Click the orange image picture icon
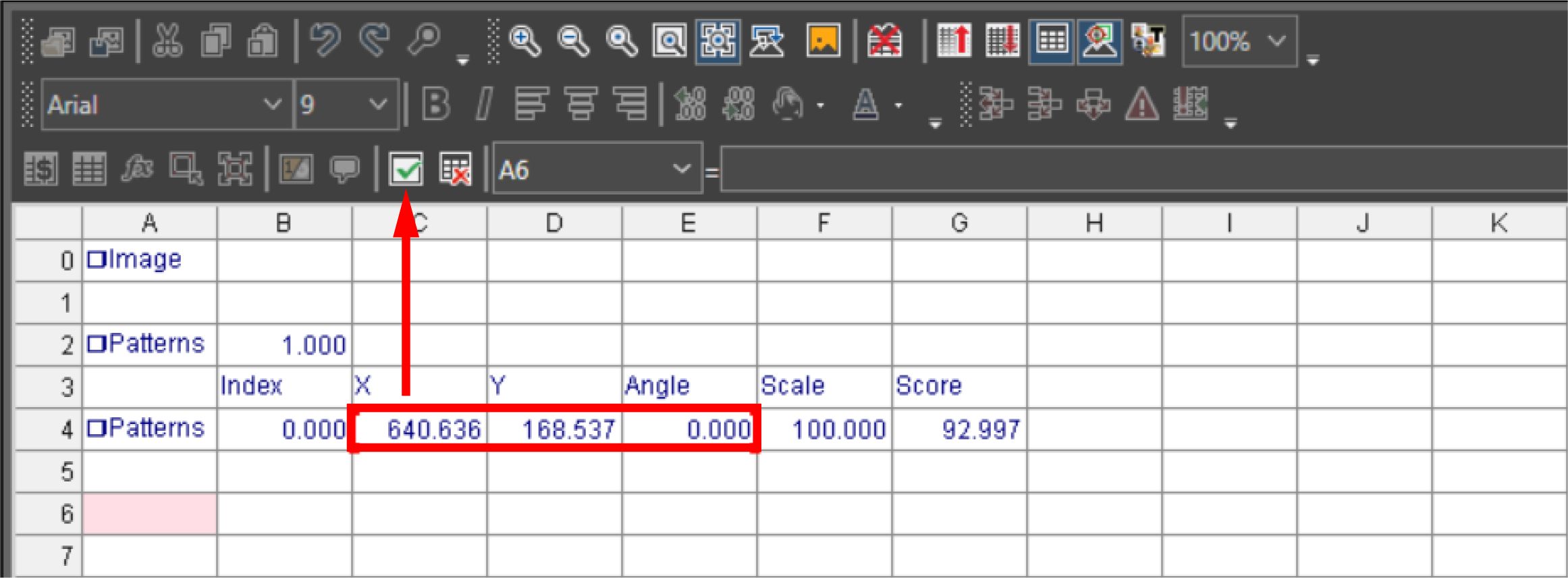 pos(823,41)
